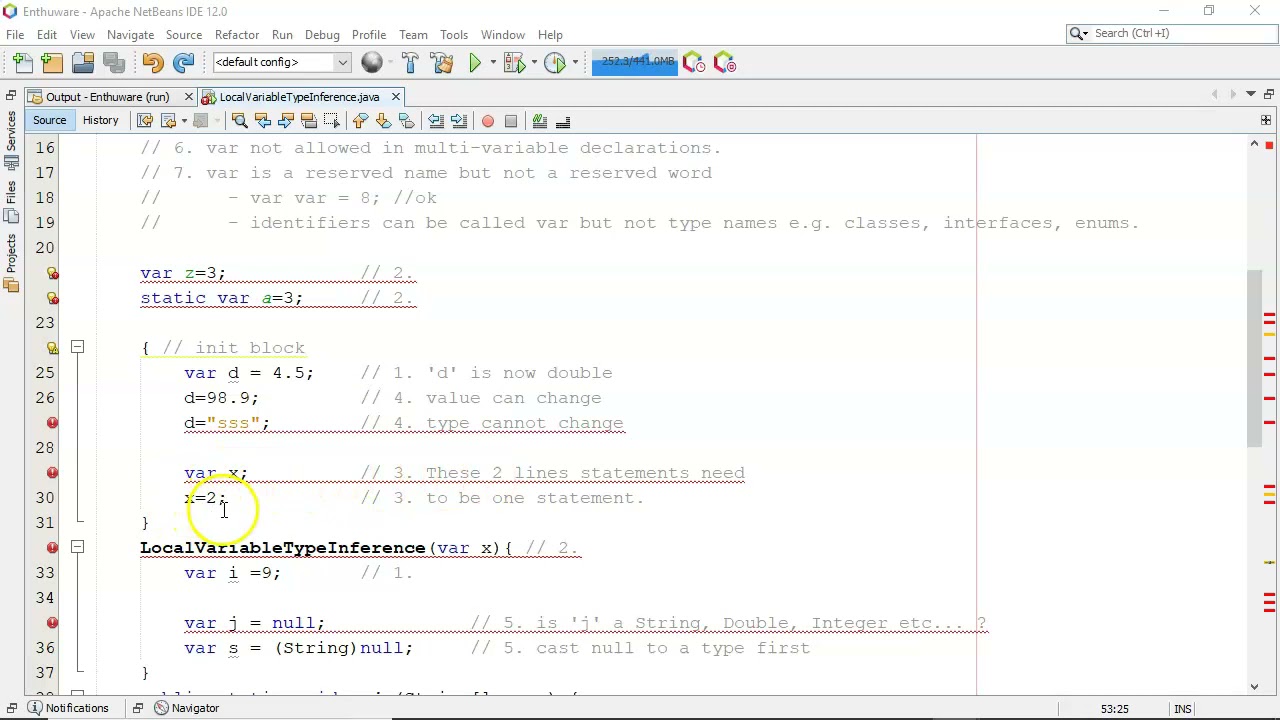The height and width of the screenshot is (720, 1280).
Task: Collapse the LocalVariableTypeInference constructor fold
Action: click(x=77, y=547)
